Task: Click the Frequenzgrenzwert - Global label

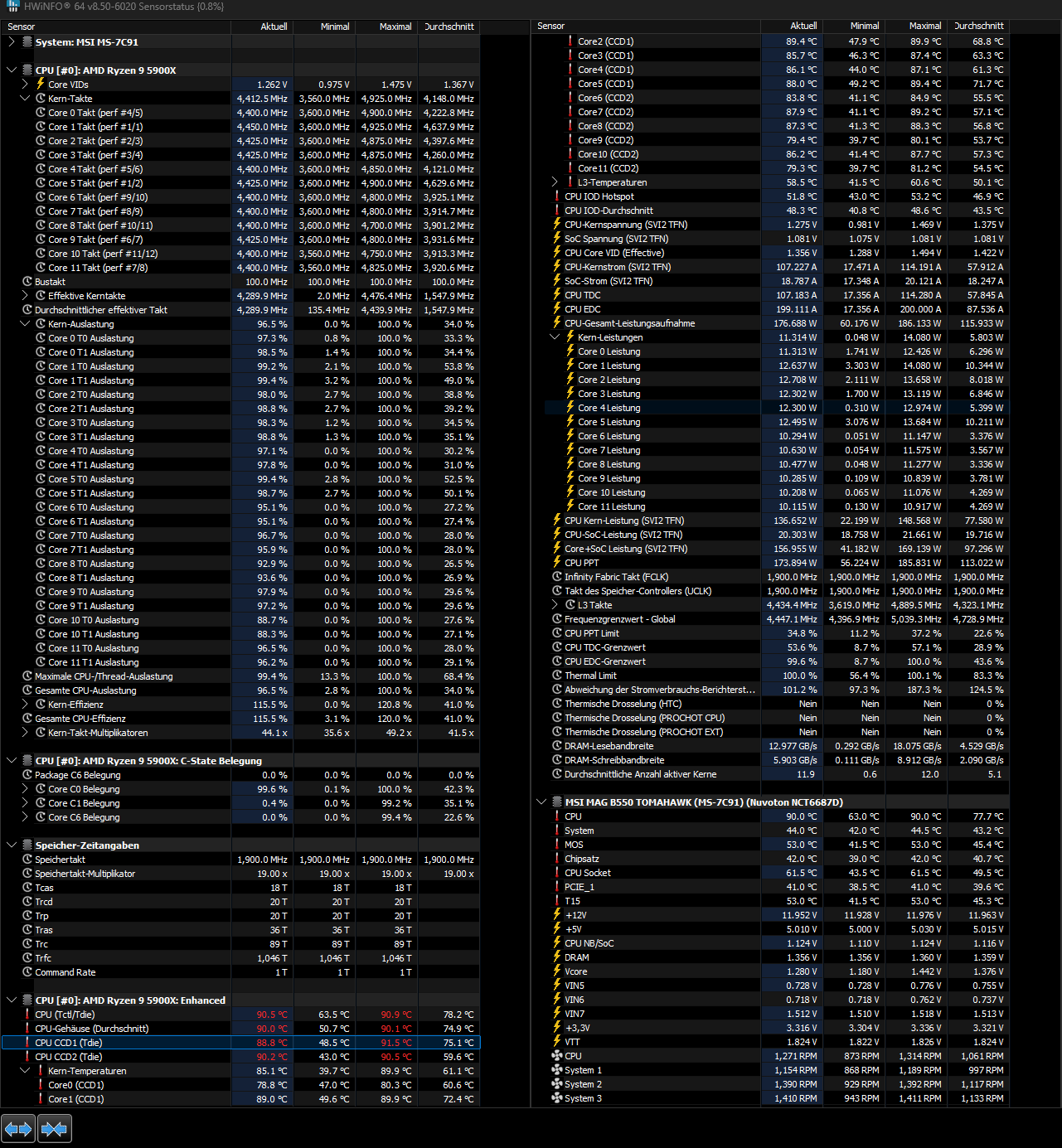Action: 620,619
